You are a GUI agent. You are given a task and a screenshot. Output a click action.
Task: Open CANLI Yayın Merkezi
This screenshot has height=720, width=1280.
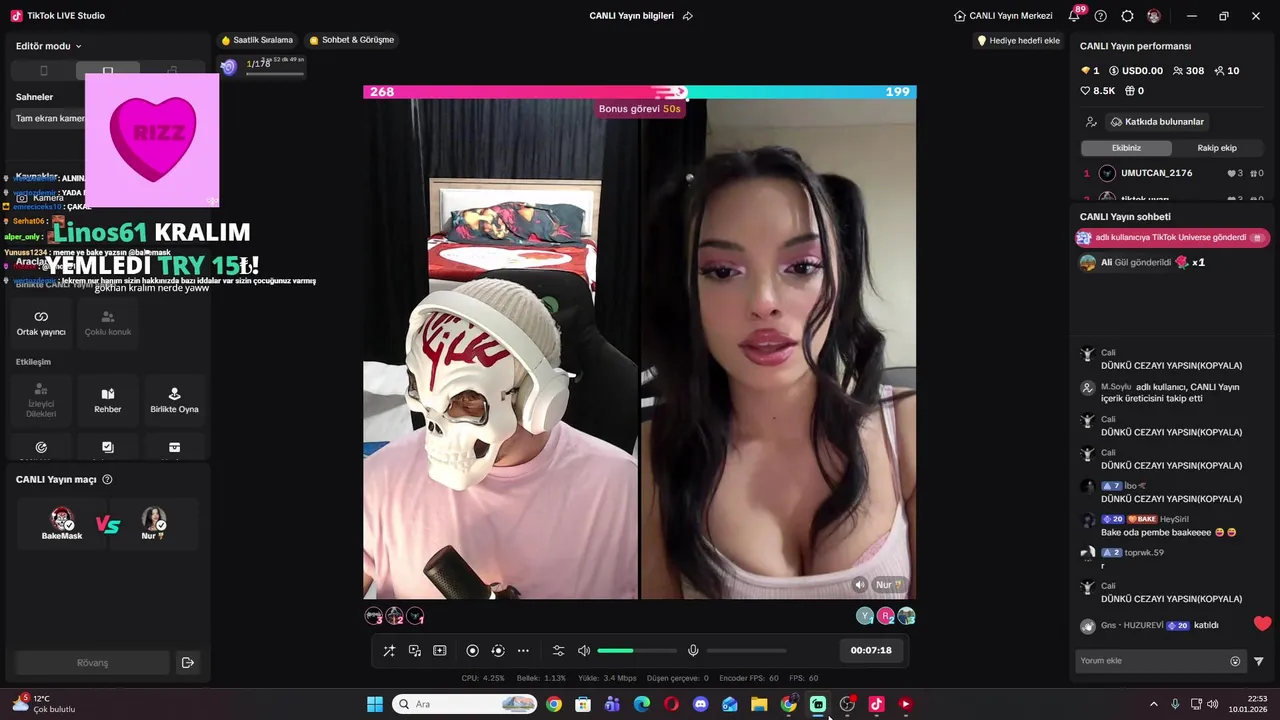(x=1003, y=16)
